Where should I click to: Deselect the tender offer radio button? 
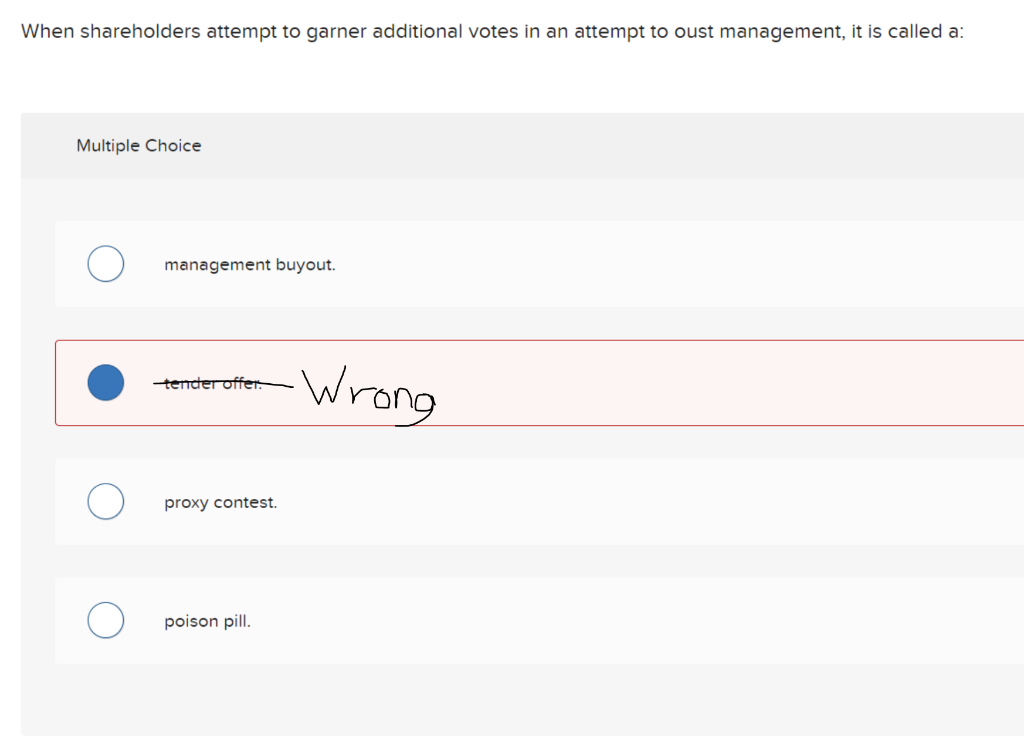[x=105, y=382]
